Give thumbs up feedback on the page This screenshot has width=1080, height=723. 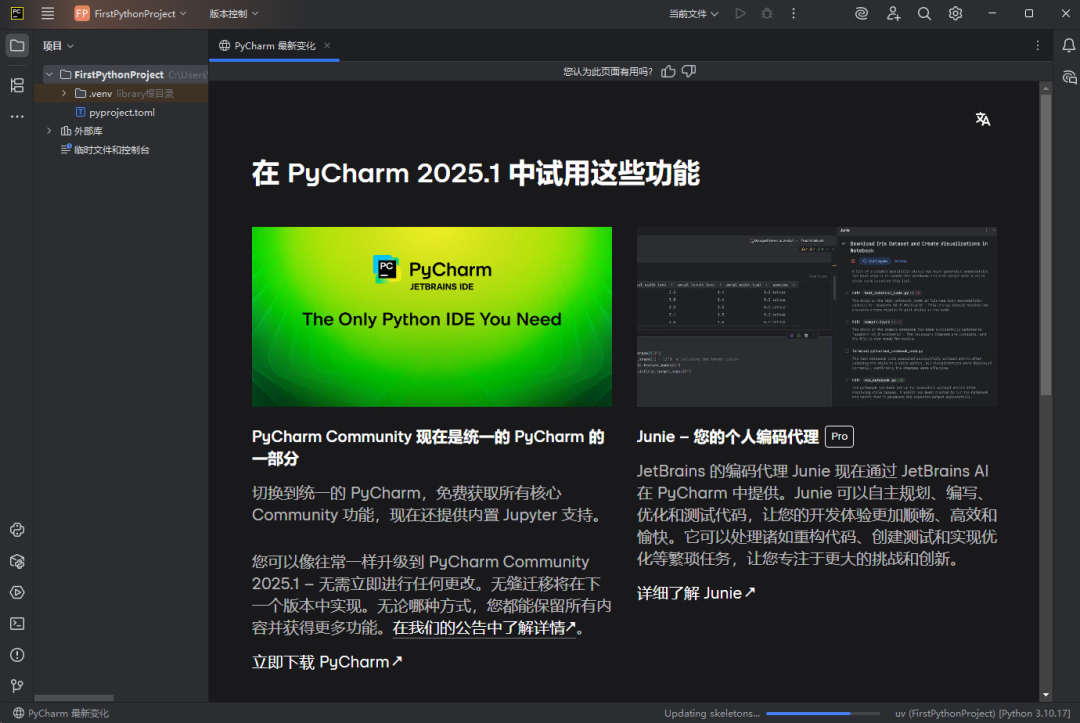pyautogui.click(x=668, y=71)
